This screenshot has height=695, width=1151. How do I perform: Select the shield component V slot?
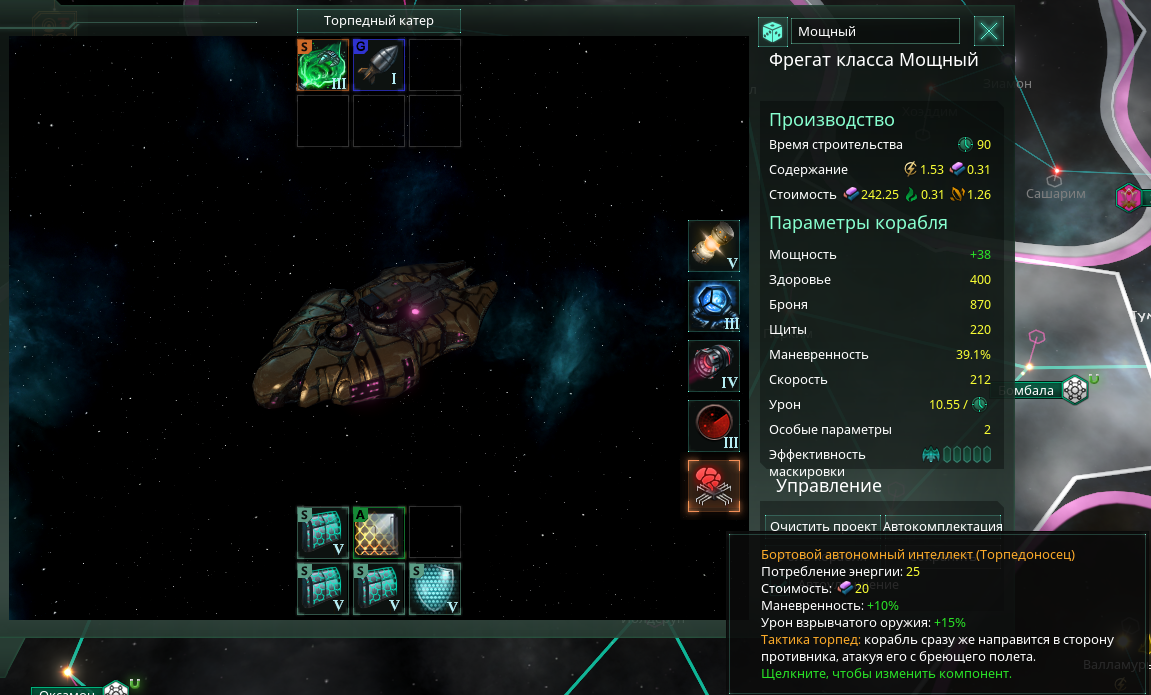click(x=435, y=589)
